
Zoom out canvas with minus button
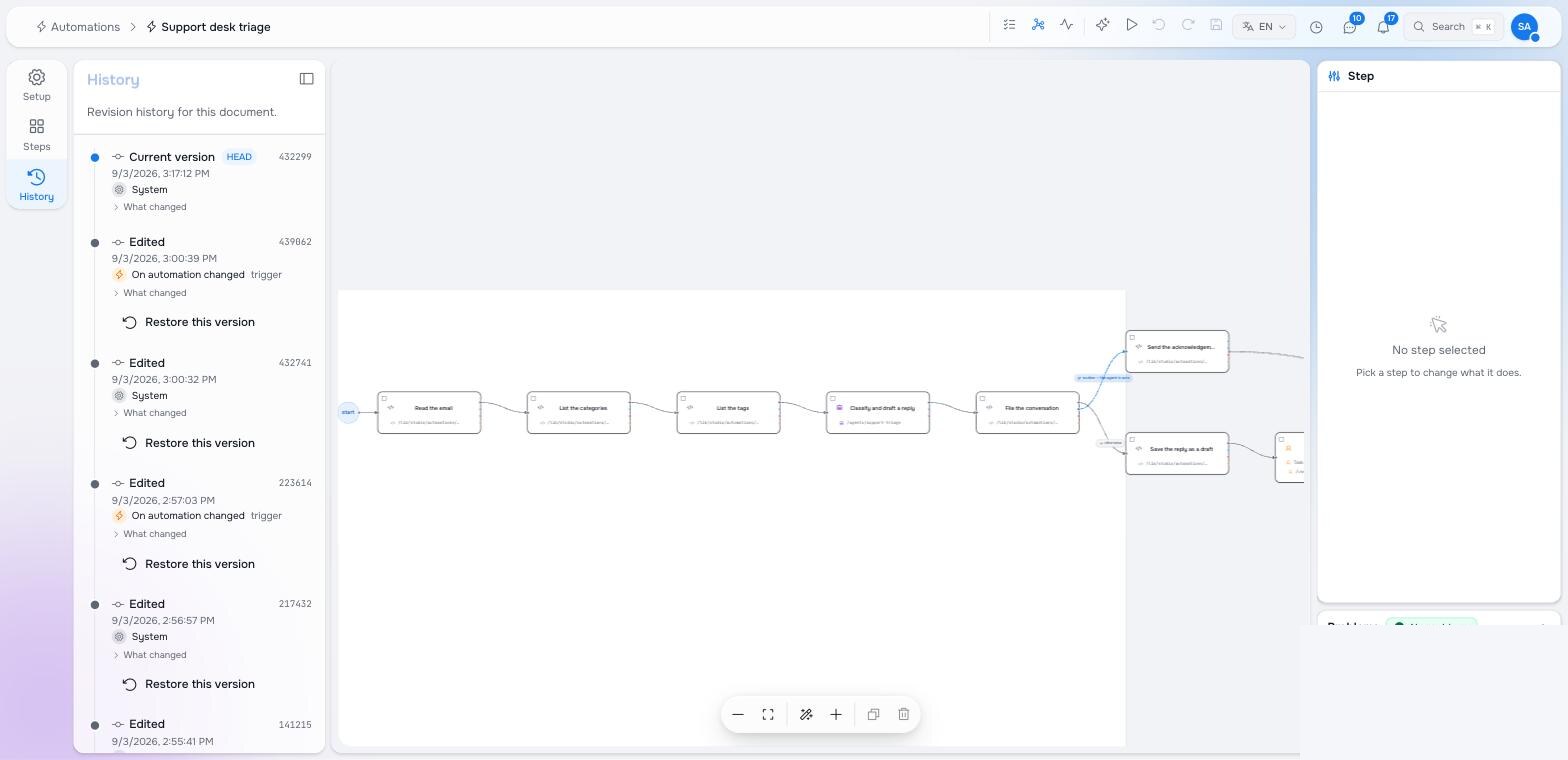(738, 714)
